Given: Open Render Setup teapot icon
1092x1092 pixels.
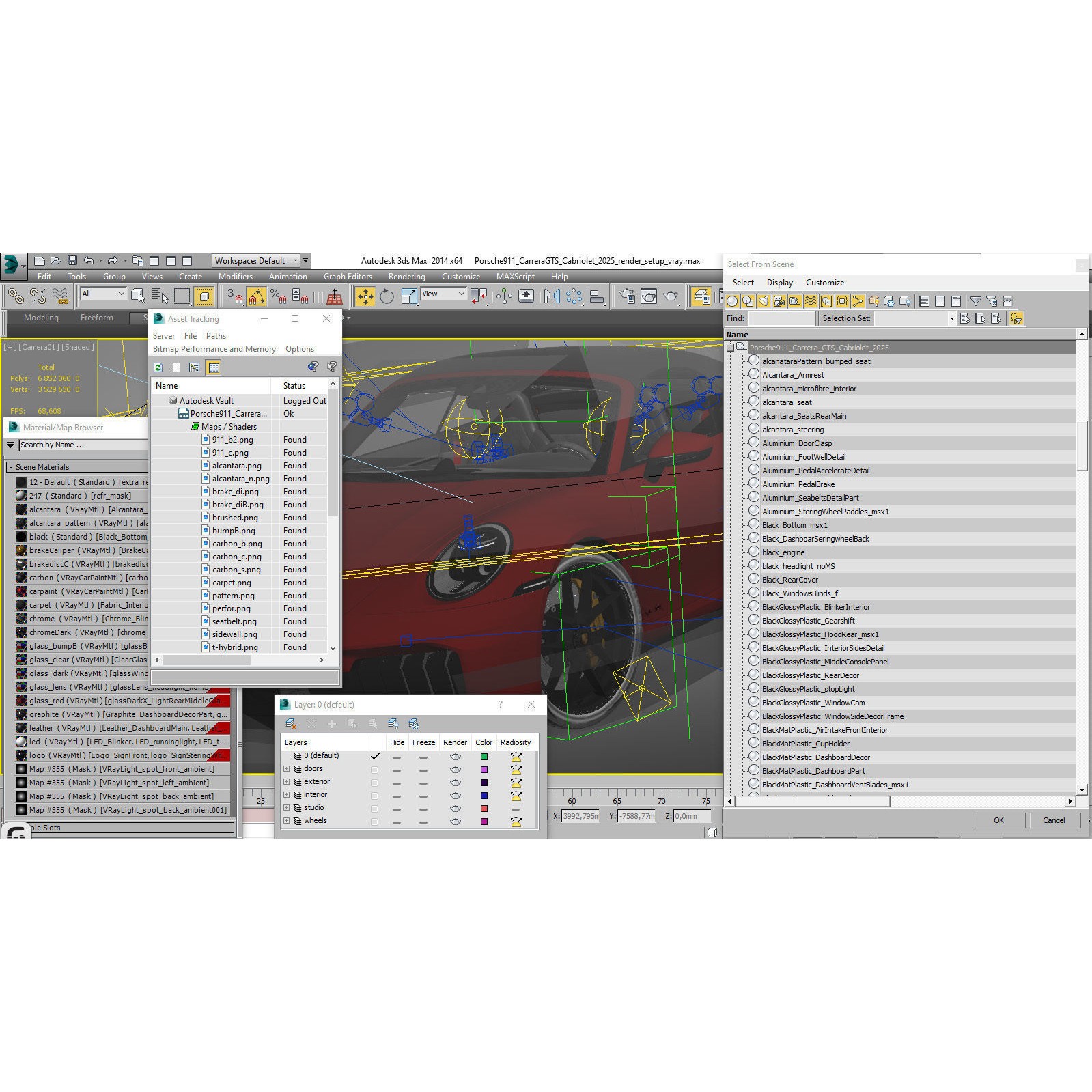Looking at the screenshot, I should point(627,296).
